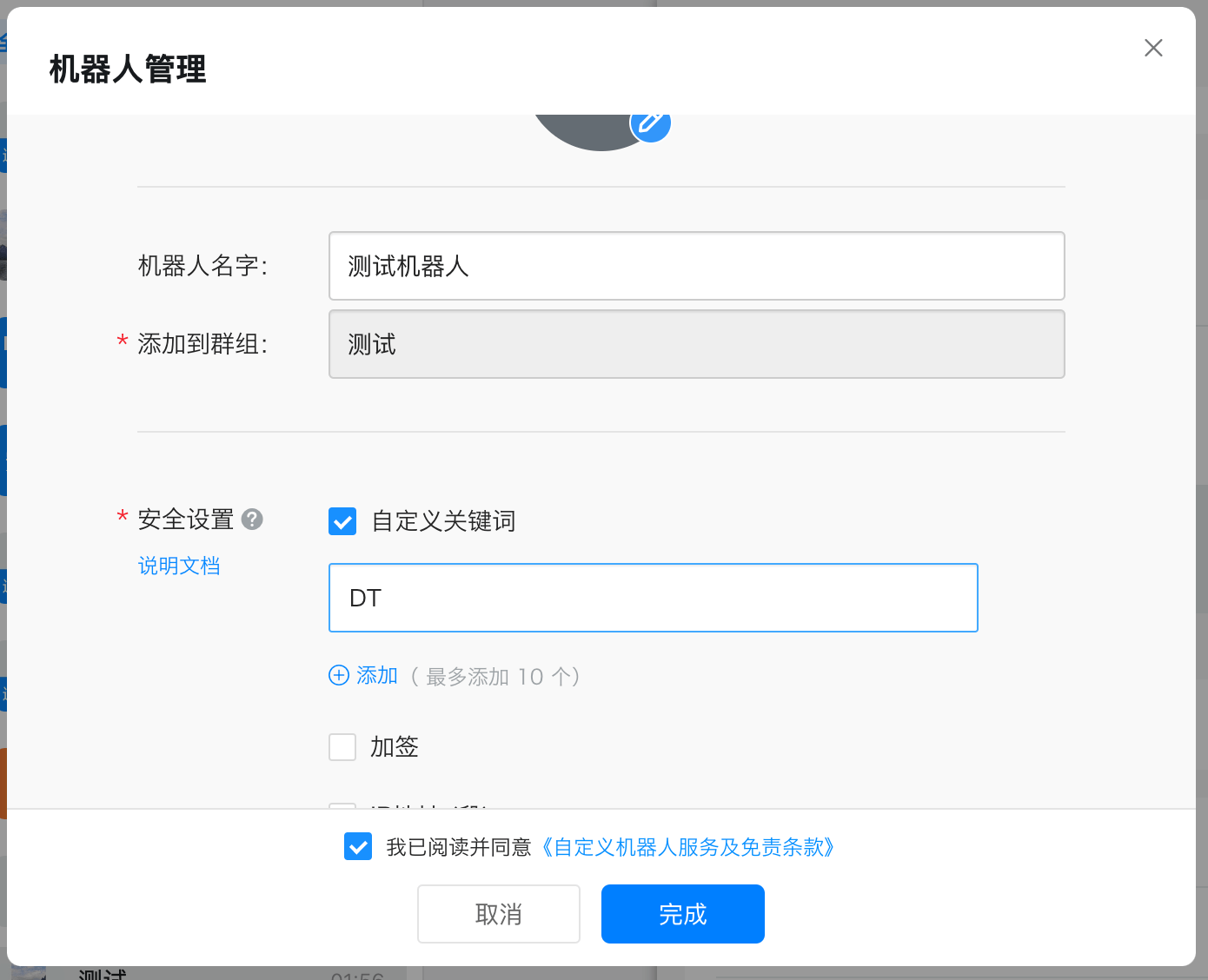Screen dimensions: 1208x980
Task: Click the keyword input containing DT
Action: [653, 598]
